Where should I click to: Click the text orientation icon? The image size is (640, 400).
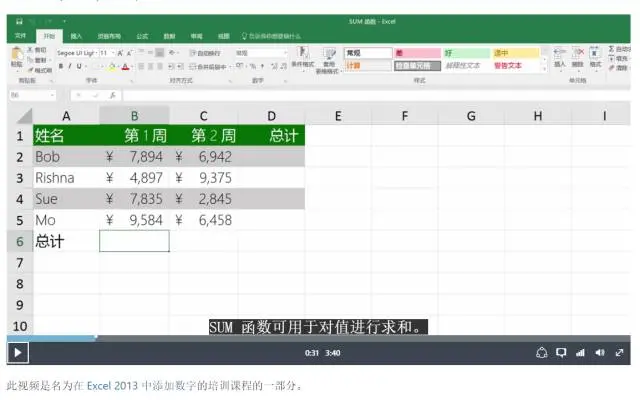coord(172,53)
